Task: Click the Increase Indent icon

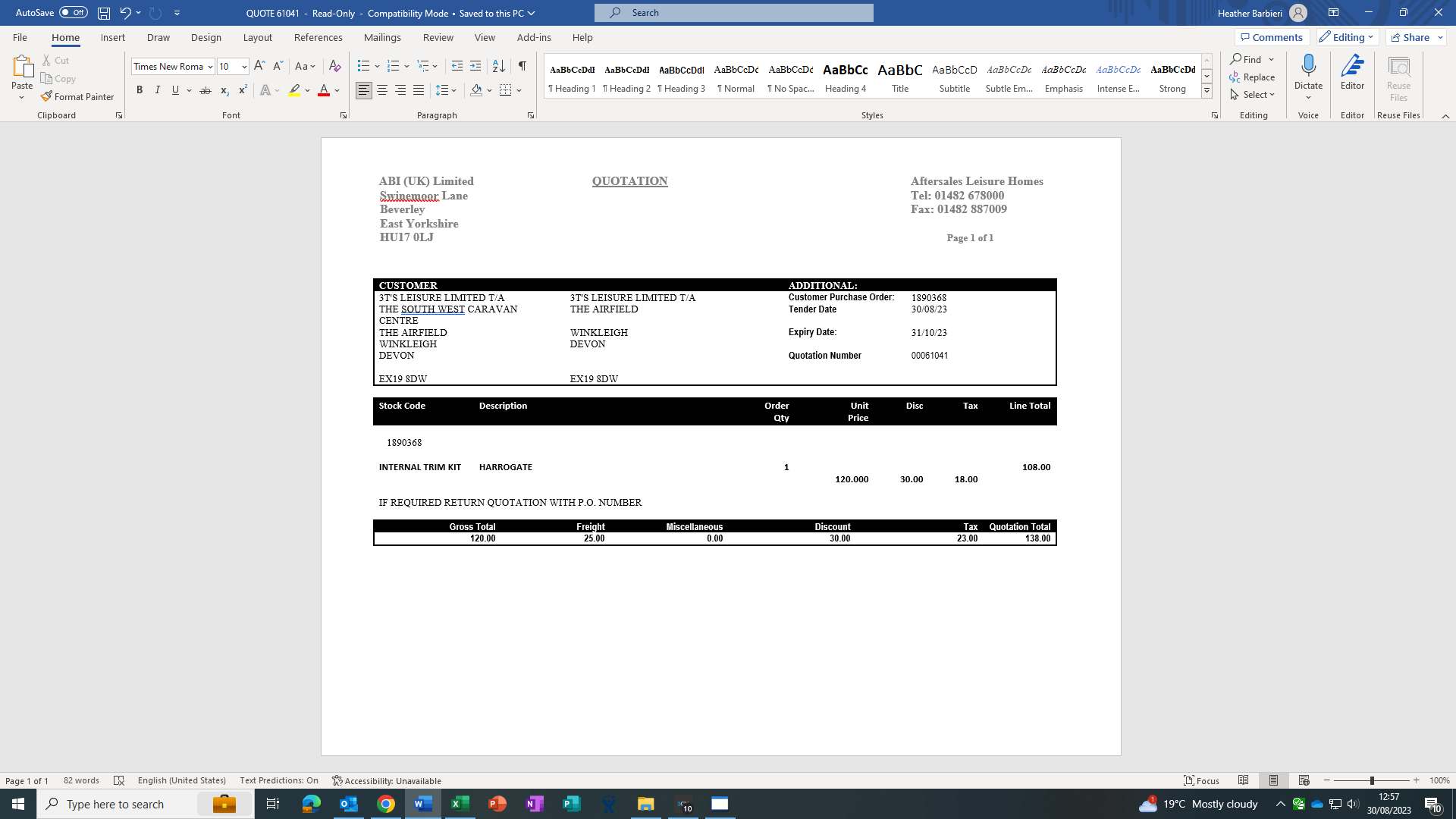Action: 475,66
